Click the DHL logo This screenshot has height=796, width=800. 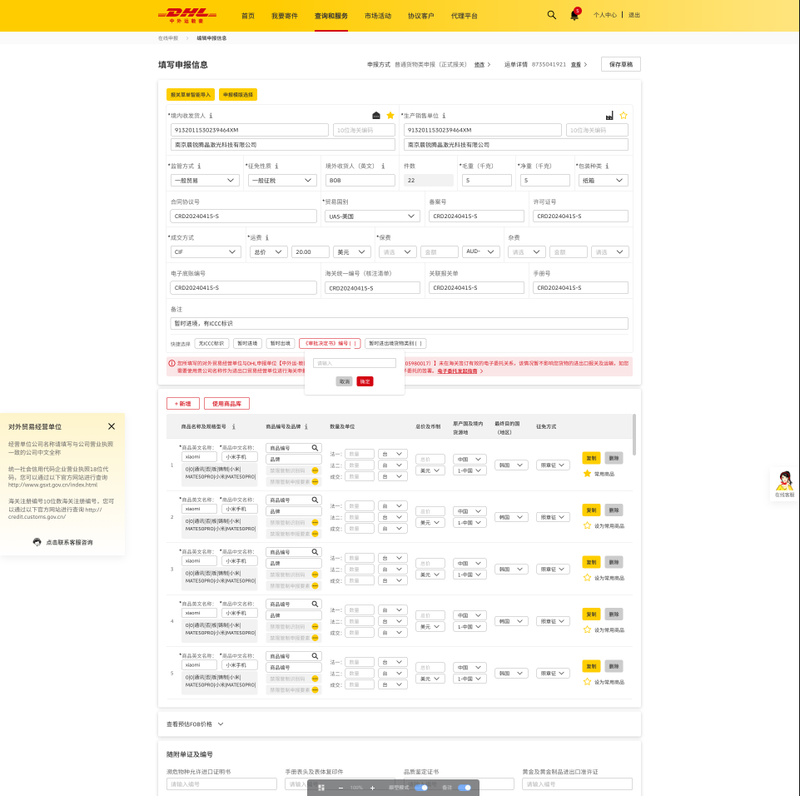(x=187, y=15)
